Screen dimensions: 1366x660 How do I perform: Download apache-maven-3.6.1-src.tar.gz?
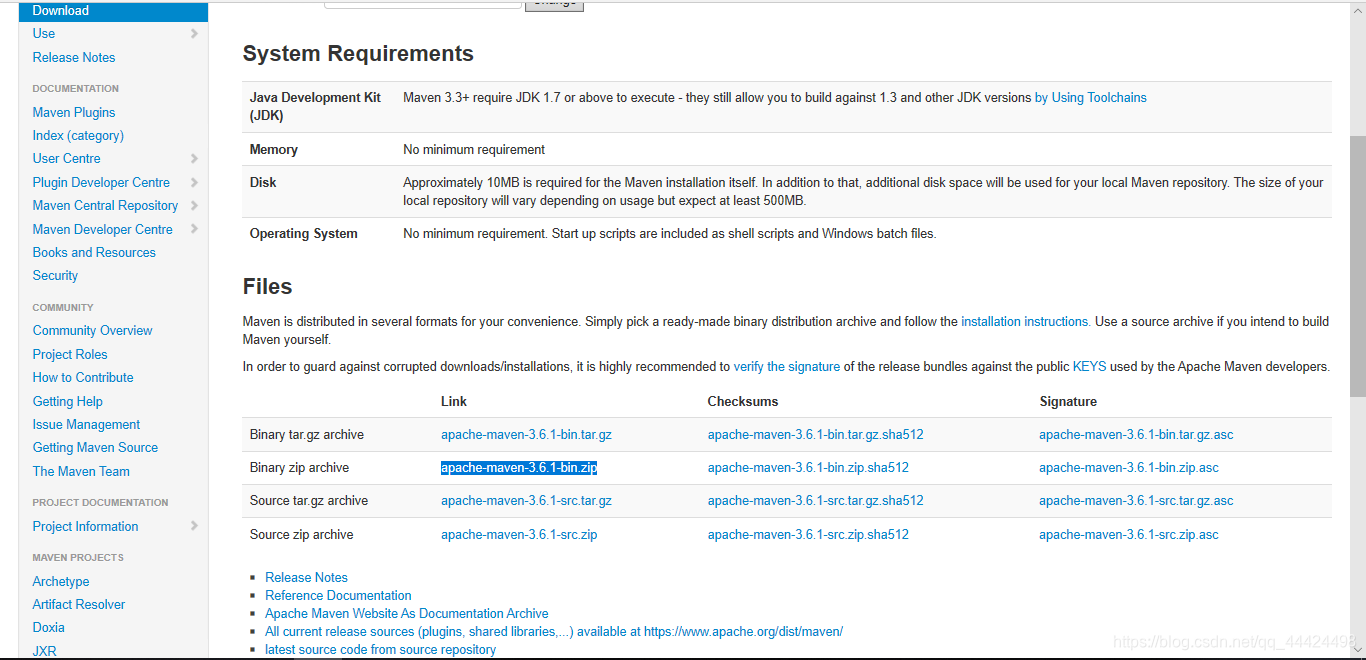tap(526, 501)
